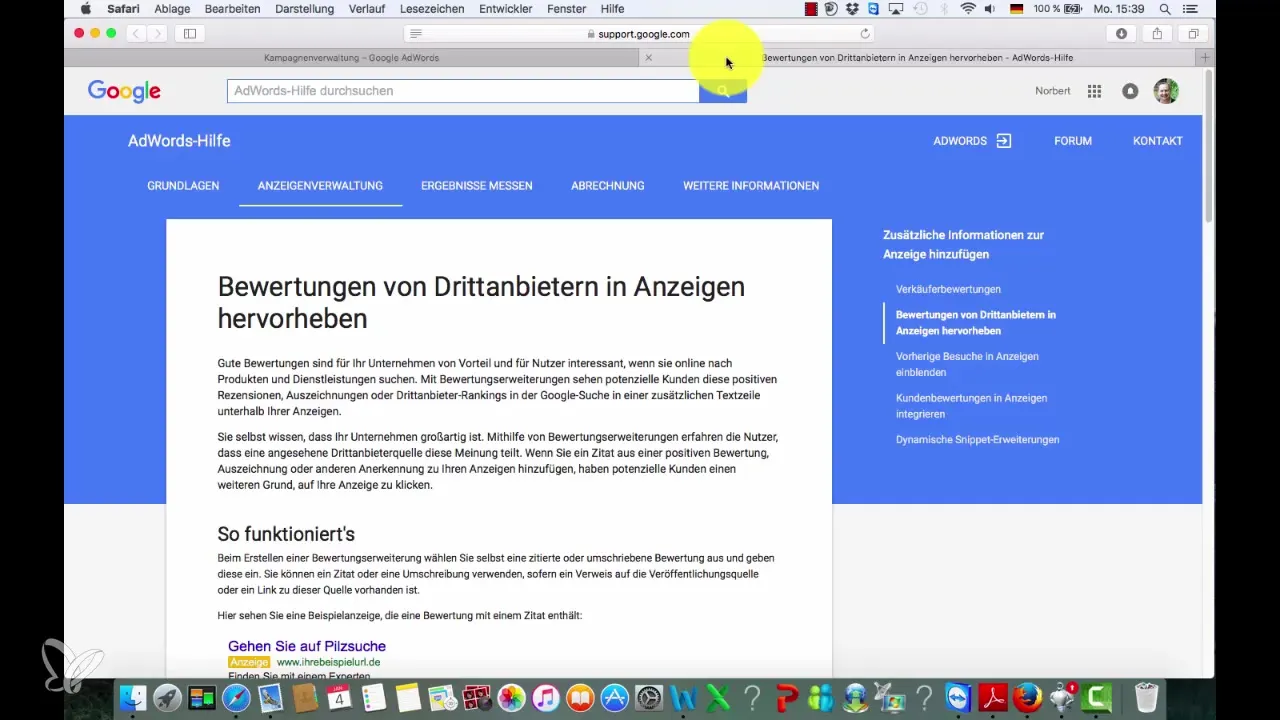Click the AdWords-Hilfe title link
The image size is (1280, 720).
[179, 141]
